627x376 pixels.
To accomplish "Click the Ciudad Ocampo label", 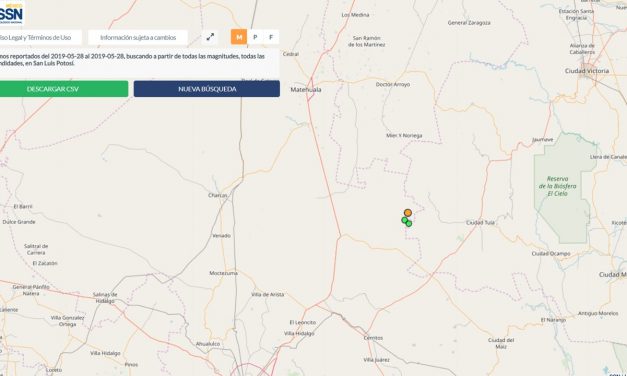I will [x=551, y=254].
